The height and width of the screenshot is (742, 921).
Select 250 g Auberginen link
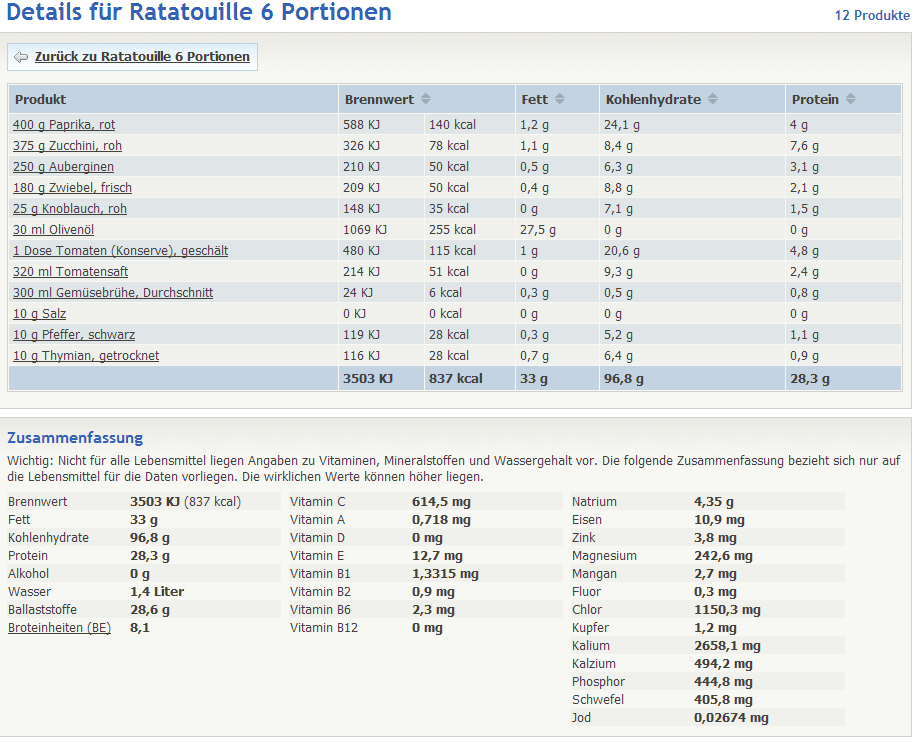click(63, 167)
